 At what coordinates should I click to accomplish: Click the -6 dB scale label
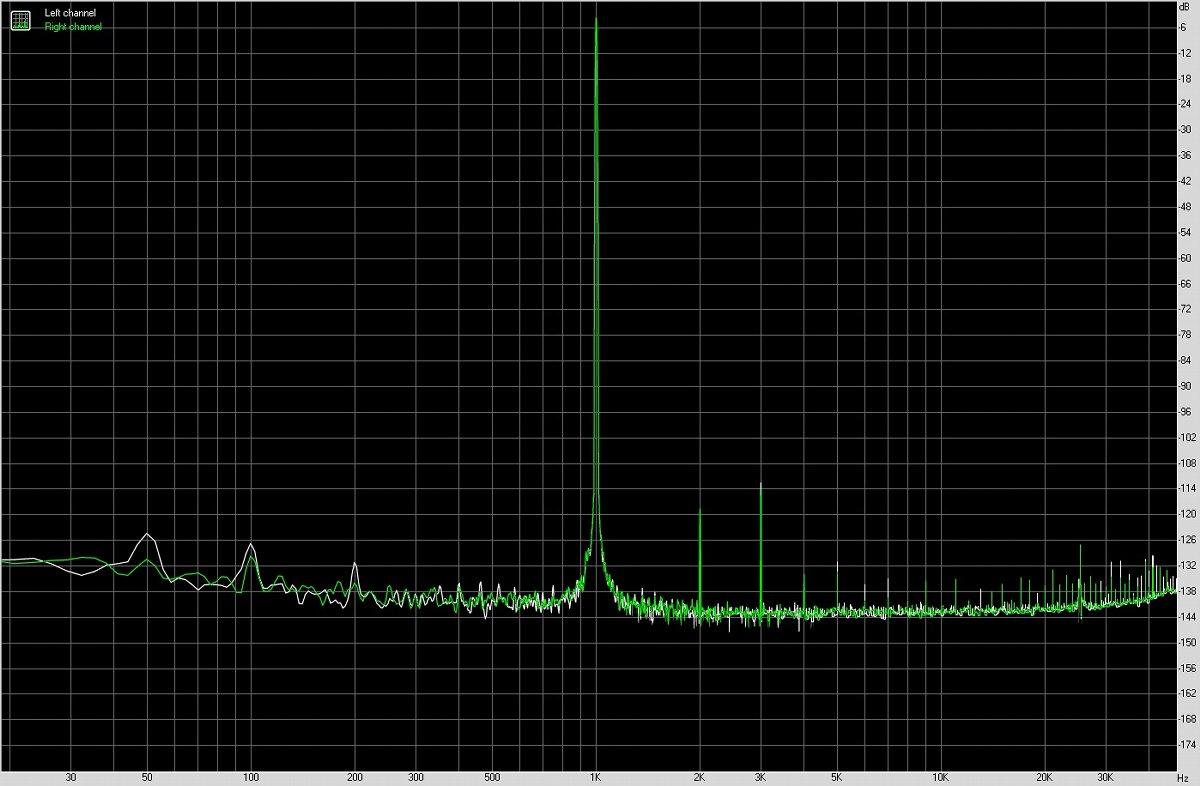(x=1184, y=26)
